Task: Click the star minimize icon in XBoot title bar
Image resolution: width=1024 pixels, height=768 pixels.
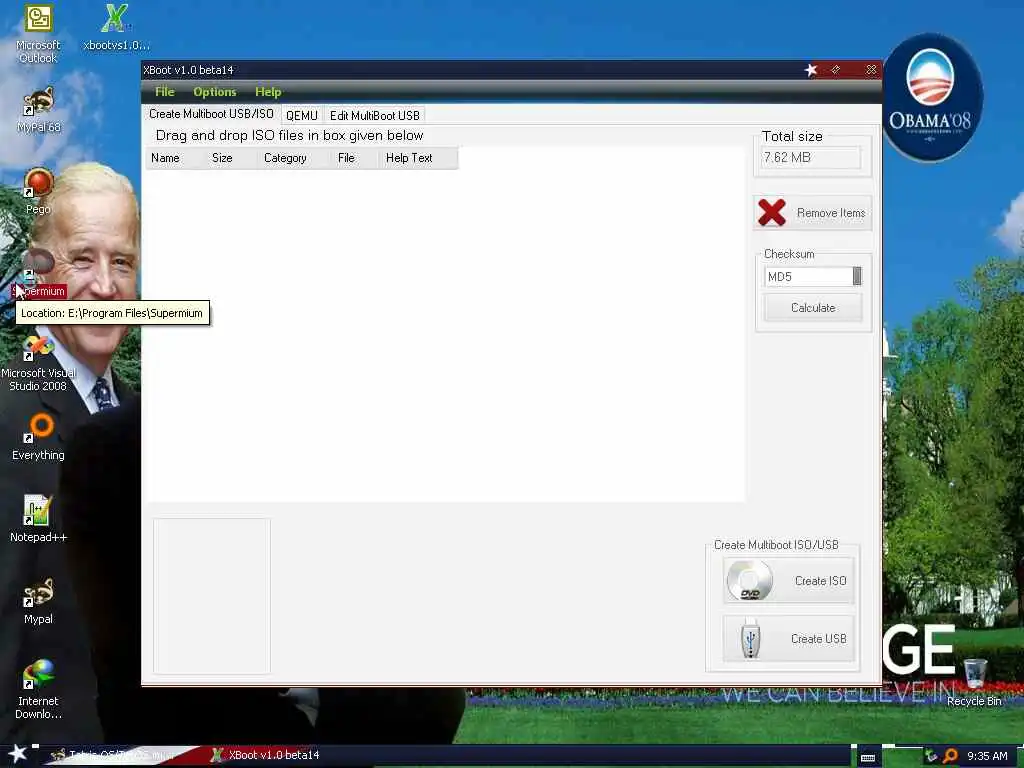Action: click(810, 70)
